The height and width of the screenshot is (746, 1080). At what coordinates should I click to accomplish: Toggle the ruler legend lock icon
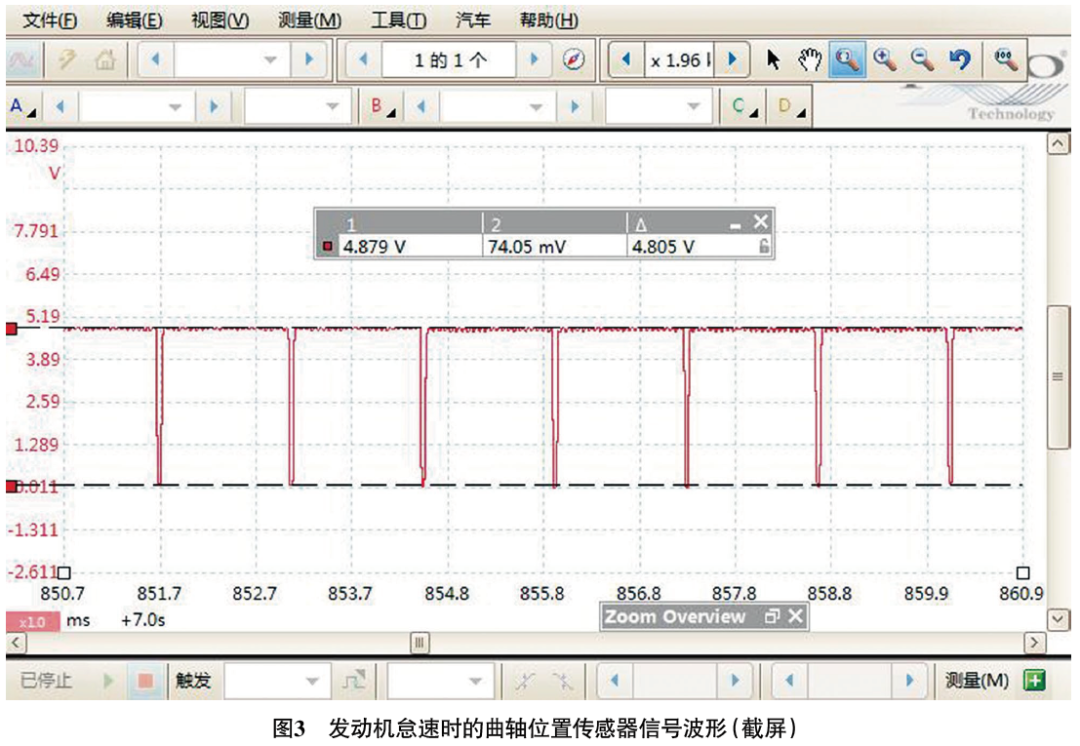[763, 246]
